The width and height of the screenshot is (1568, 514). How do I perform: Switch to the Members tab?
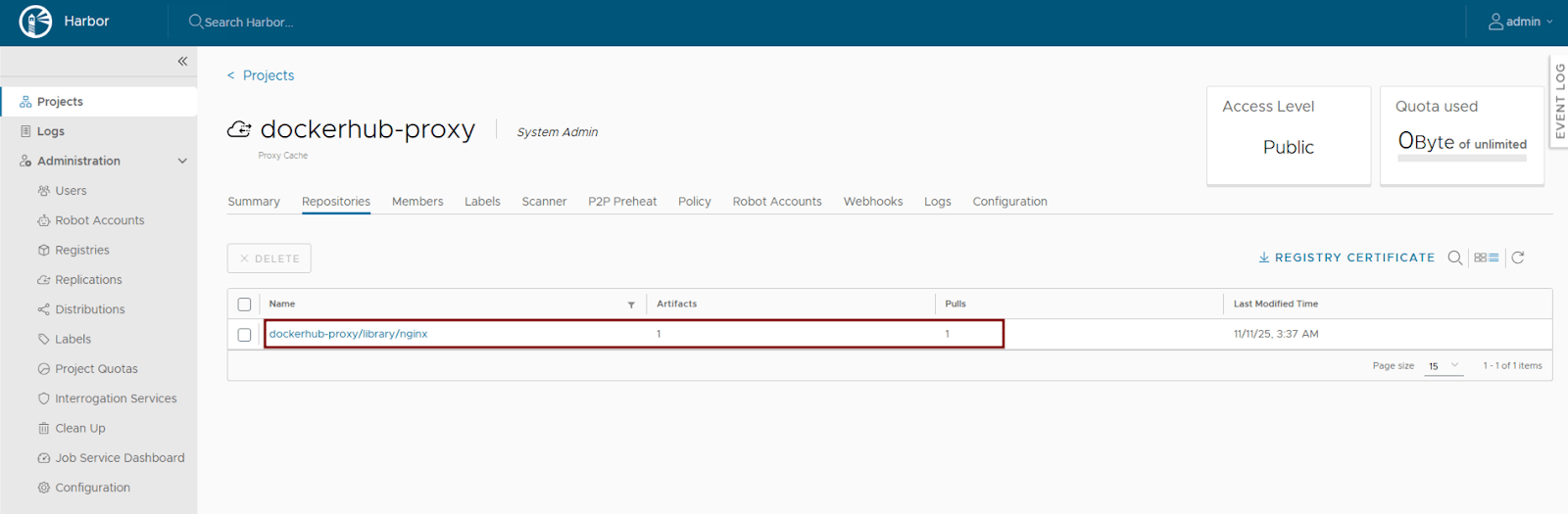point(417,202)
